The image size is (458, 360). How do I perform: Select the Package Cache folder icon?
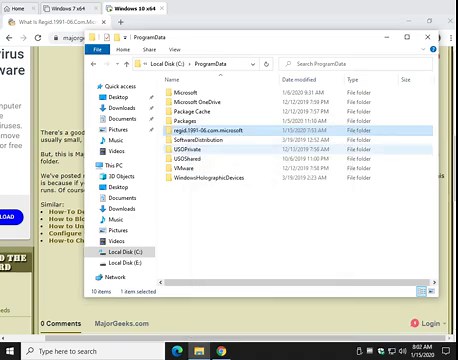pos(169,111)
